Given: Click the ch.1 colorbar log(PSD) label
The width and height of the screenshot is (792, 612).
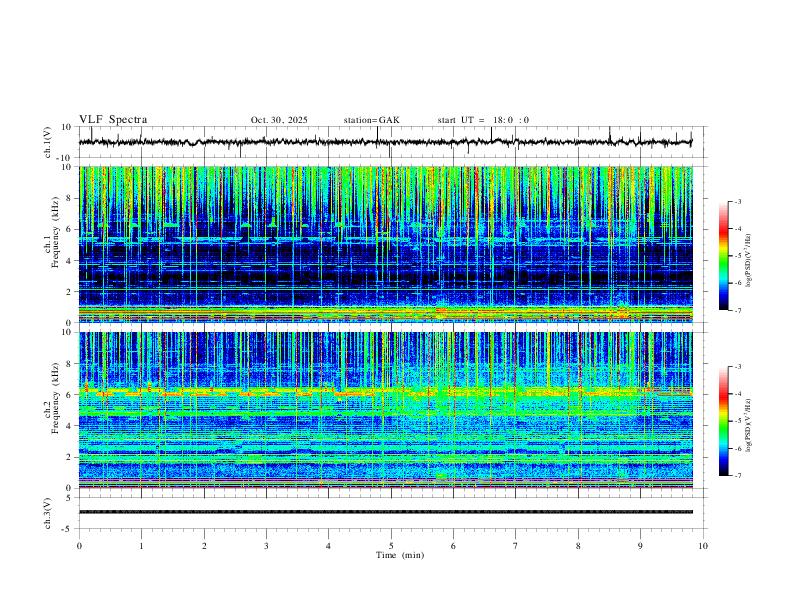Looking at the screenshot, I should click(x=748, y=261).
